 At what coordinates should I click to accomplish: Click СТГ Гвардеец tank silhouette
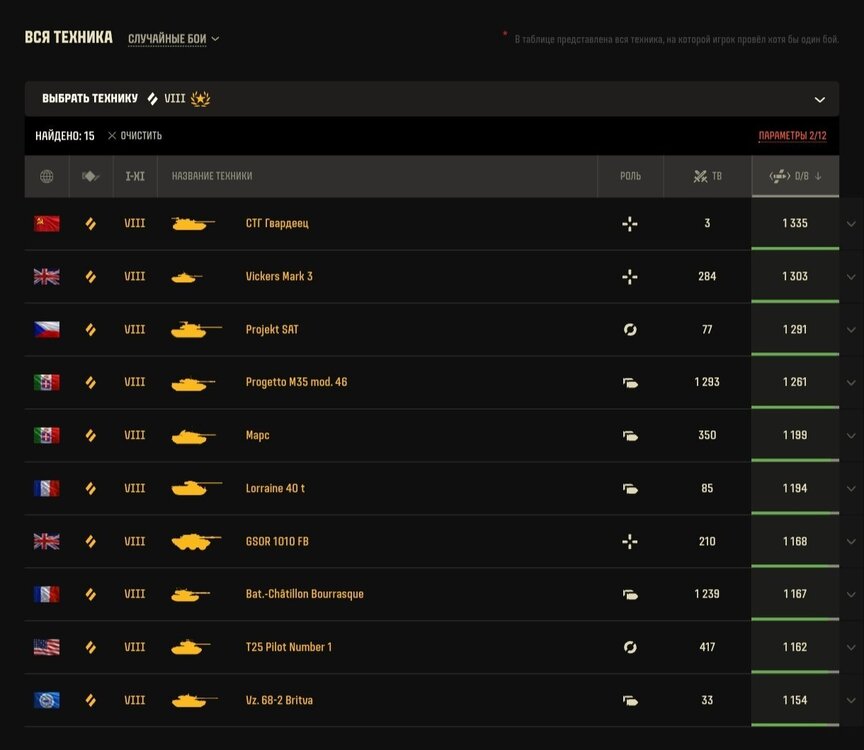pyautogui.click(x=193, y=224)
